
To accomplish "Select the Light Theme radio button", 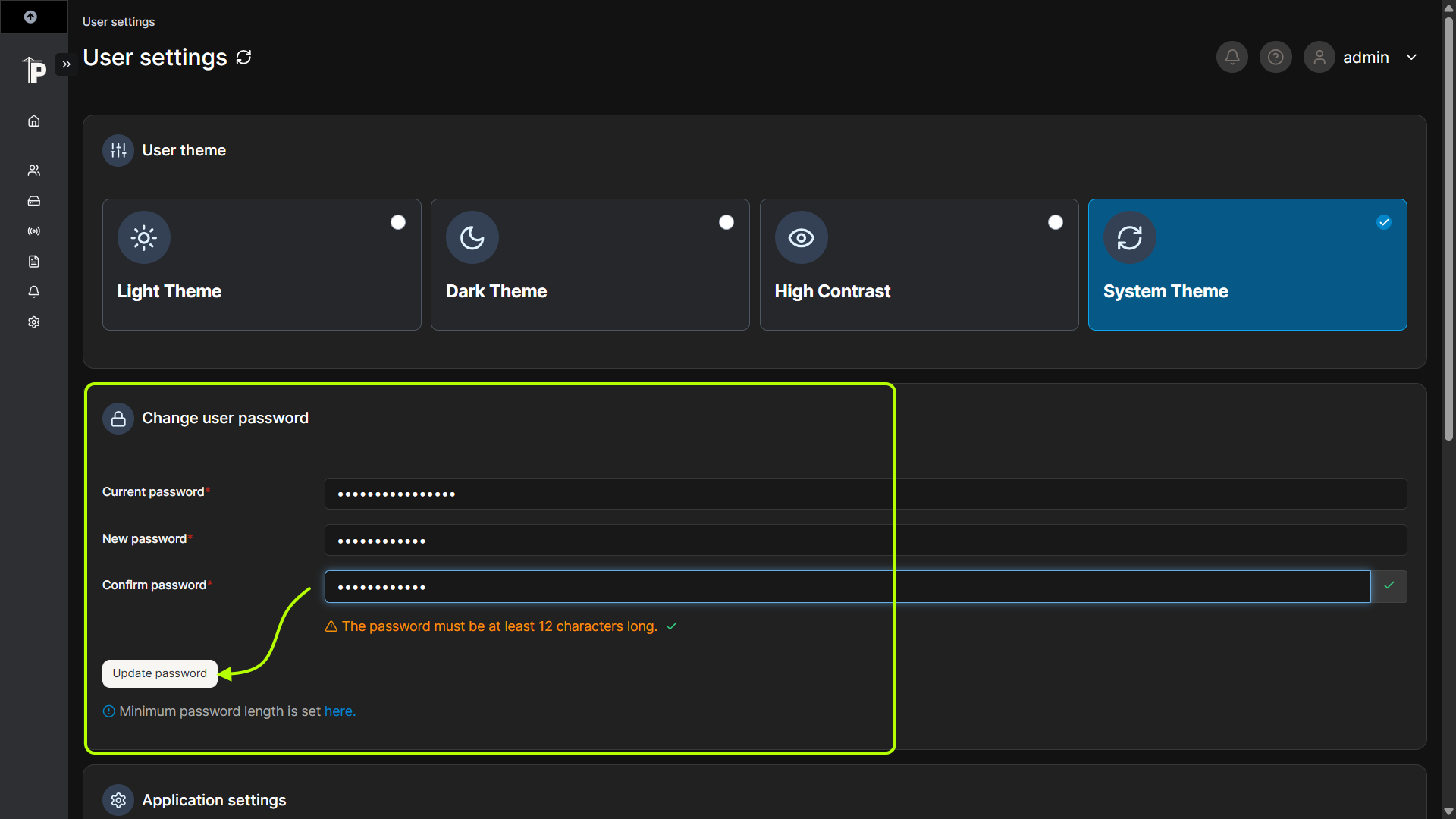I will (x=398, y=222).
